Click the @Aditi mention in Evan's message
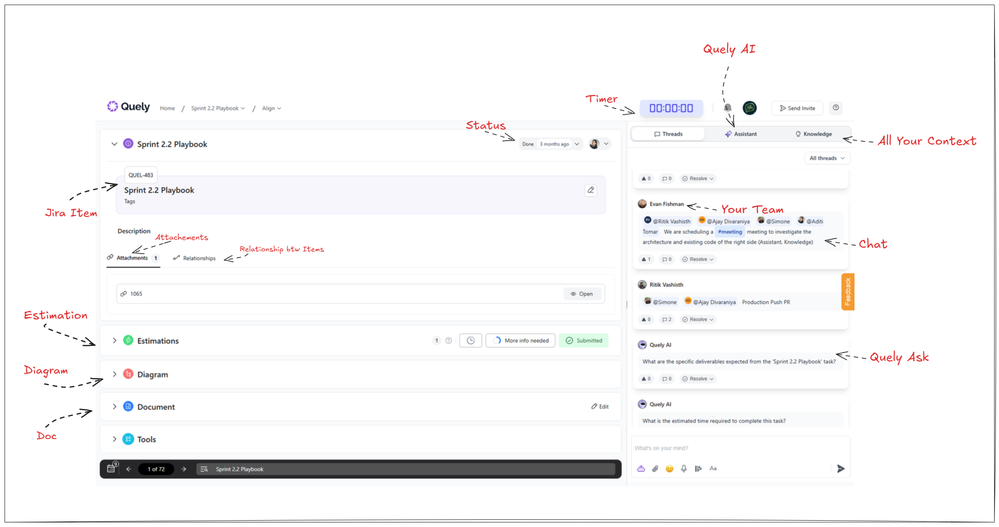The width and height of the screenshot is (999, 527). 810,221
